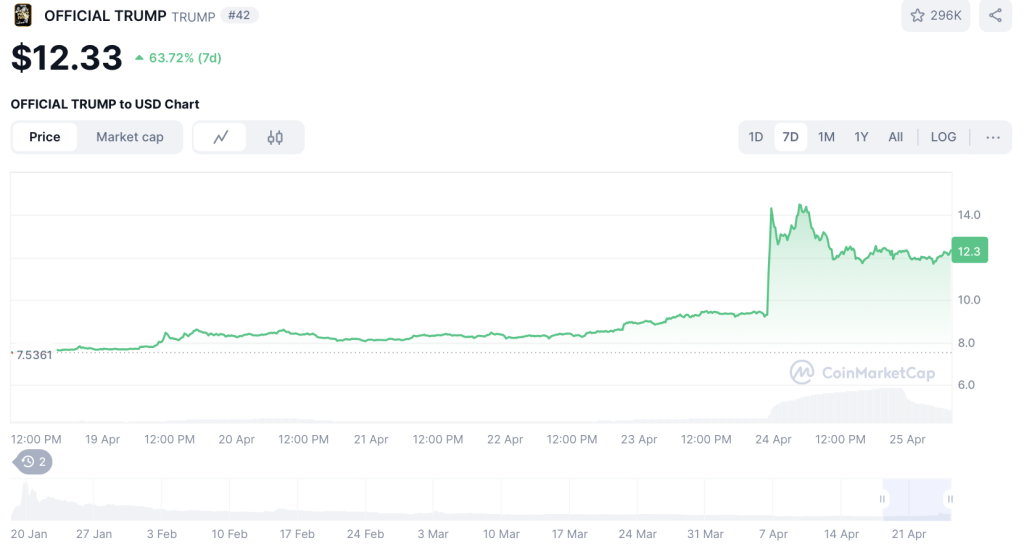1024x551 pixels.
Task: Click the OFFICIAL TRUMP to USD Chart heading
Action: tap(104, 104)
